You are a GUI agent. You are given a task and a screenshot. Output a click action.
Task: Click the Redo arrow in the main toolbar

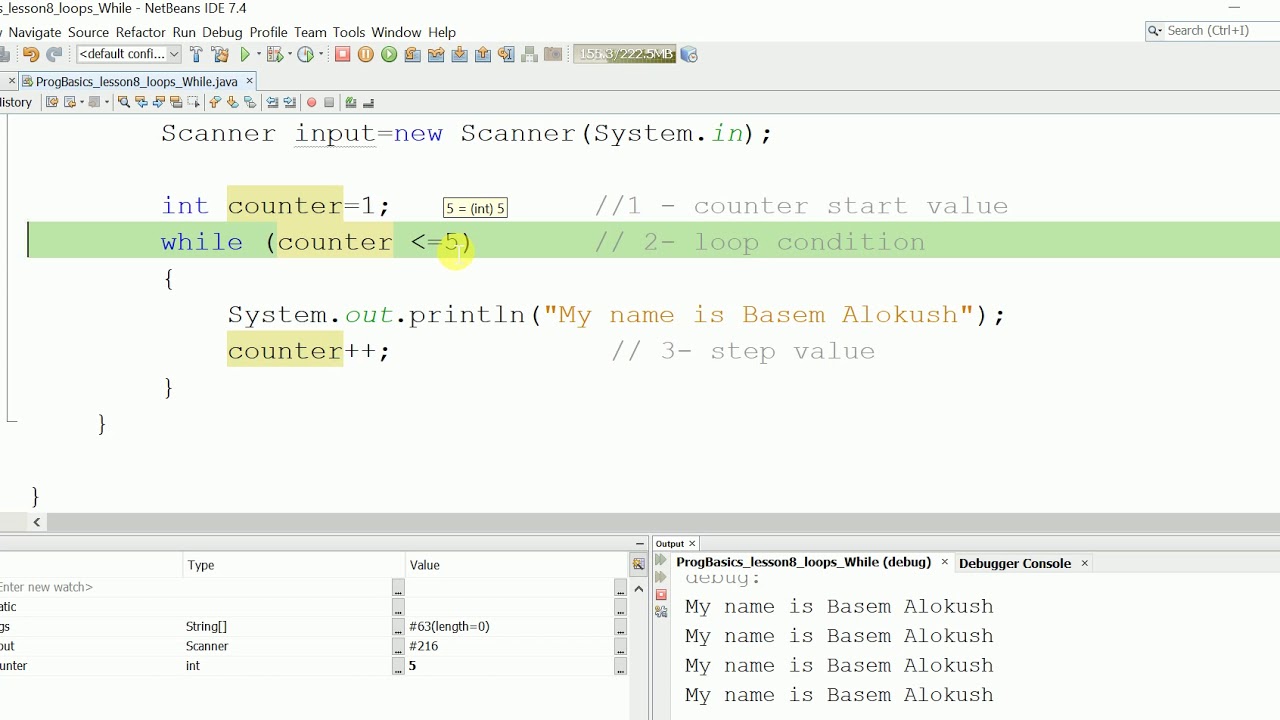point(53,54)
